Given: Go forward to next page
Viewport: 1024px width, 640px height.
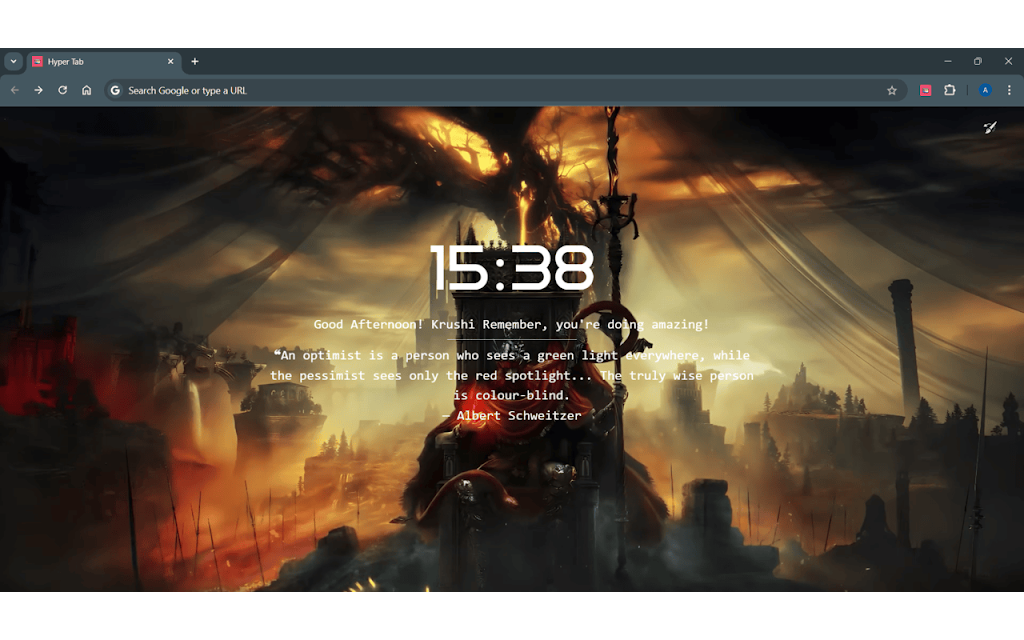Looking at the screenshot, I should click(x=39, y=90).
